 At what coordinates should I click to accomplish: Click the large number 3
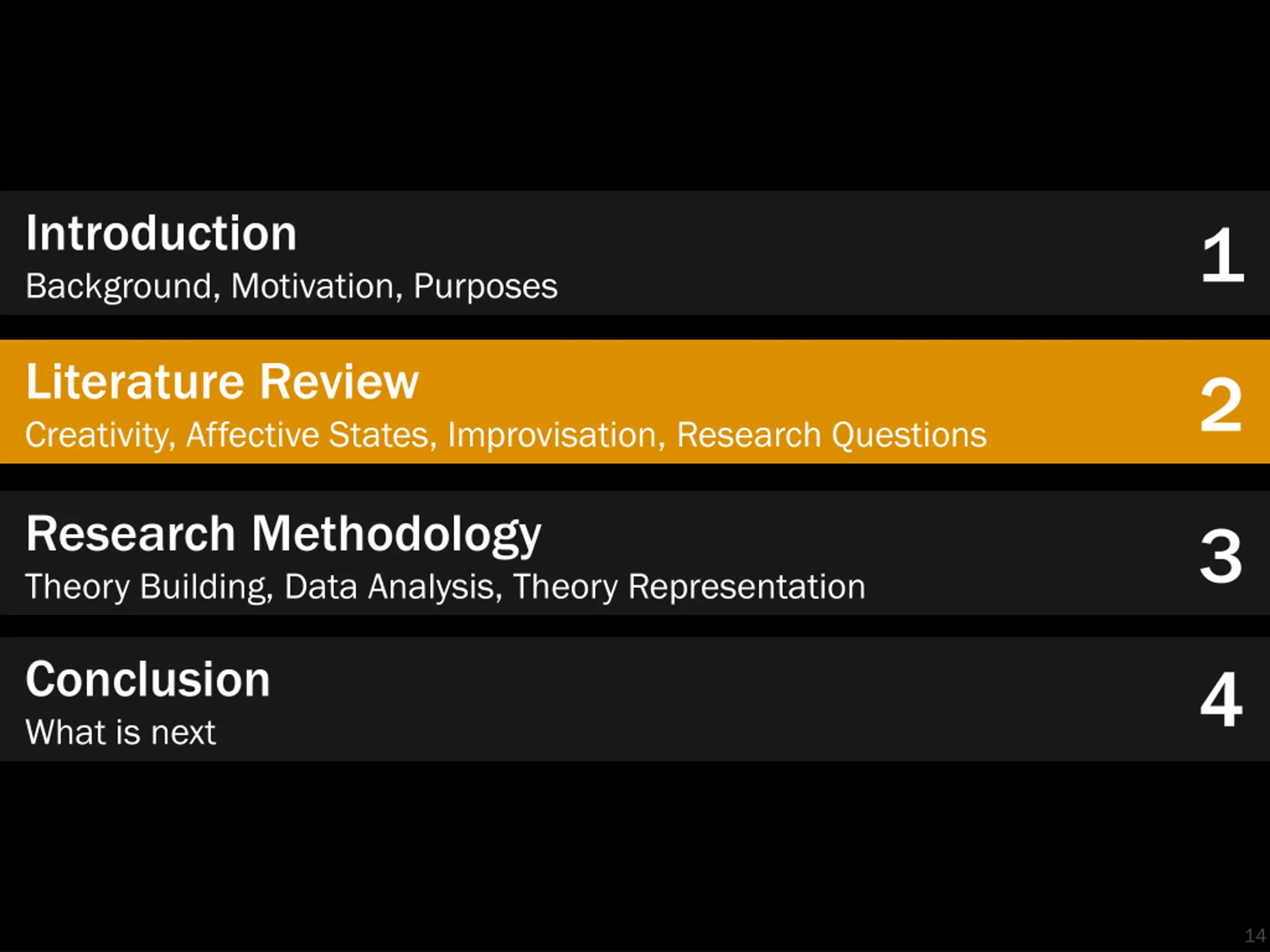[1221, 555]
